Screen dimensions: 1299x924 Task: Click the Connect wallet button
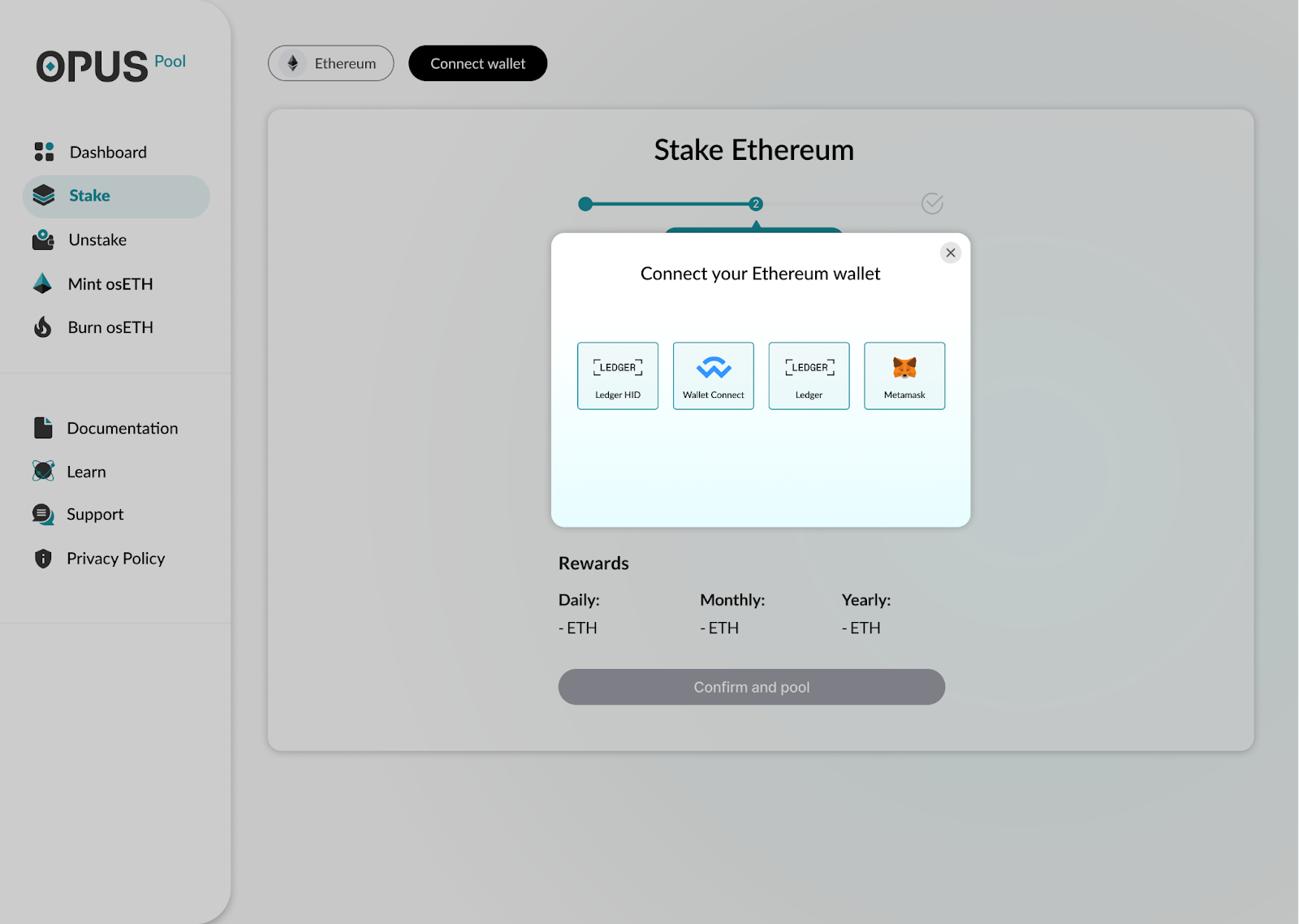point(477,63)
